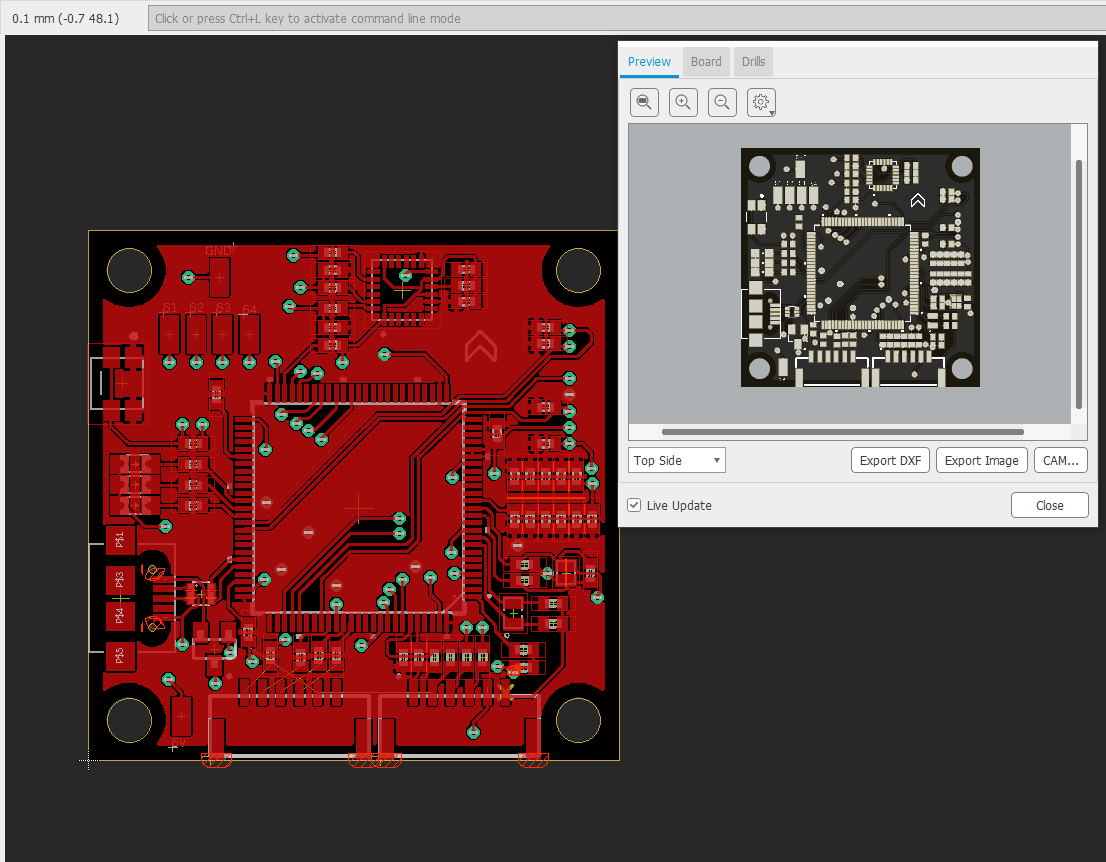Switch to the Board tab
Image resolution: width=1106 pixels, height=862 pixels.
pos(706,61)
